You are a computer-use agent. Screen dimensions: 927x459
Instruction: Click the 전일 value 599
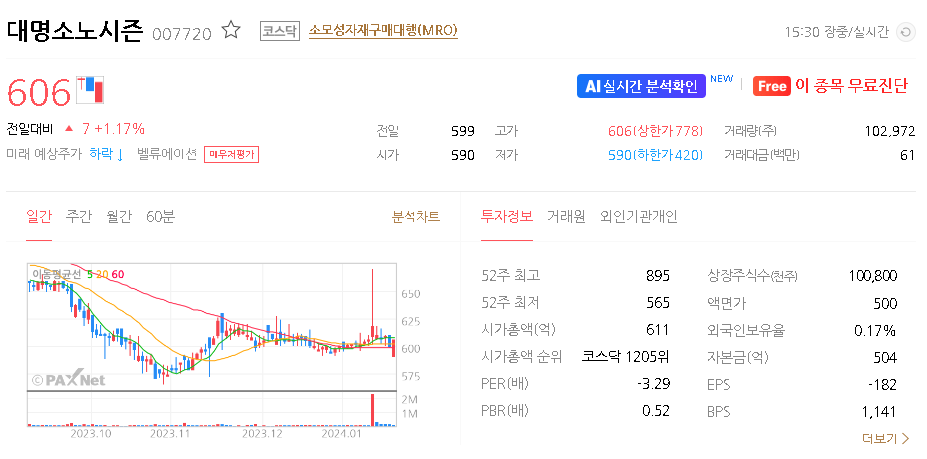[462, 131]
